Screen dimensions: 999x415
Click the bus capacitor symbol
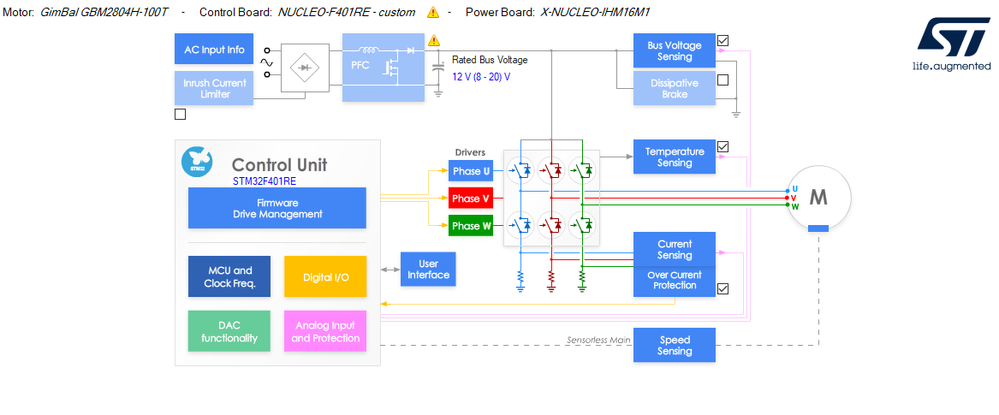(x=438, y=68)
